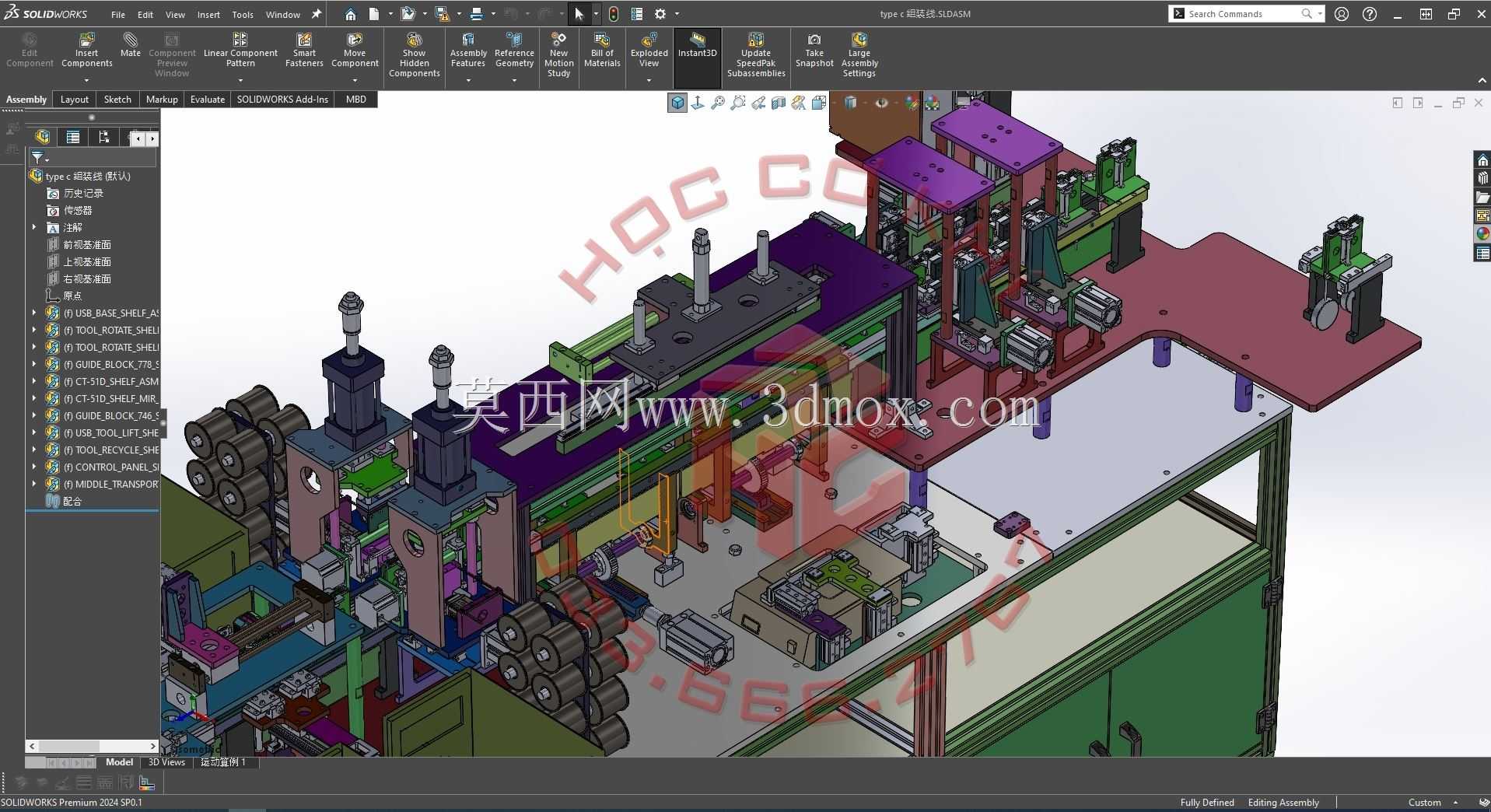Click the Section View icon

pyautogui.click(x=779, y=103)
